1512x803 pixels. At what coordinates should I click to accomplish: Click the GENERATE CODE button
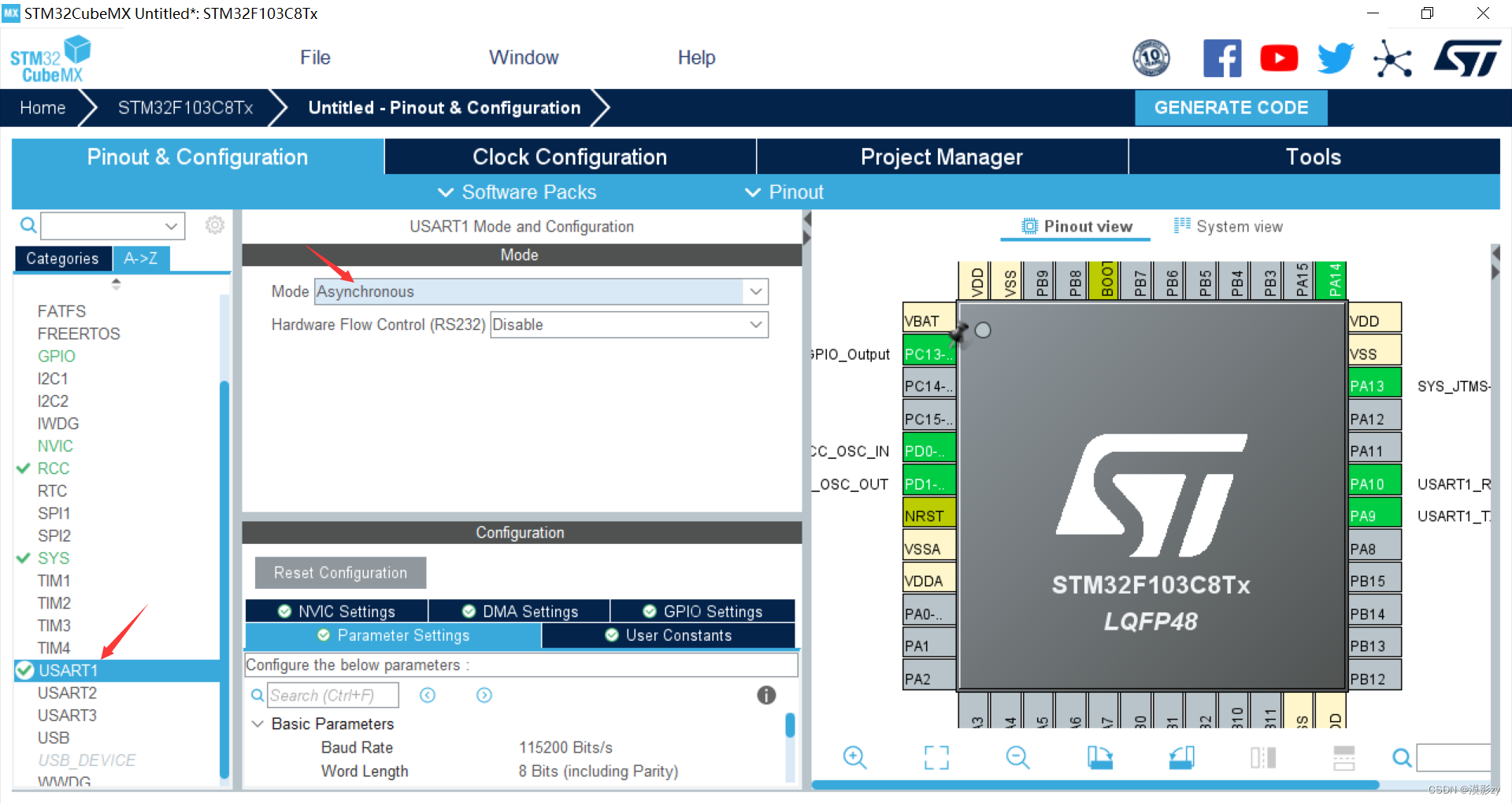coord(1231,108)
